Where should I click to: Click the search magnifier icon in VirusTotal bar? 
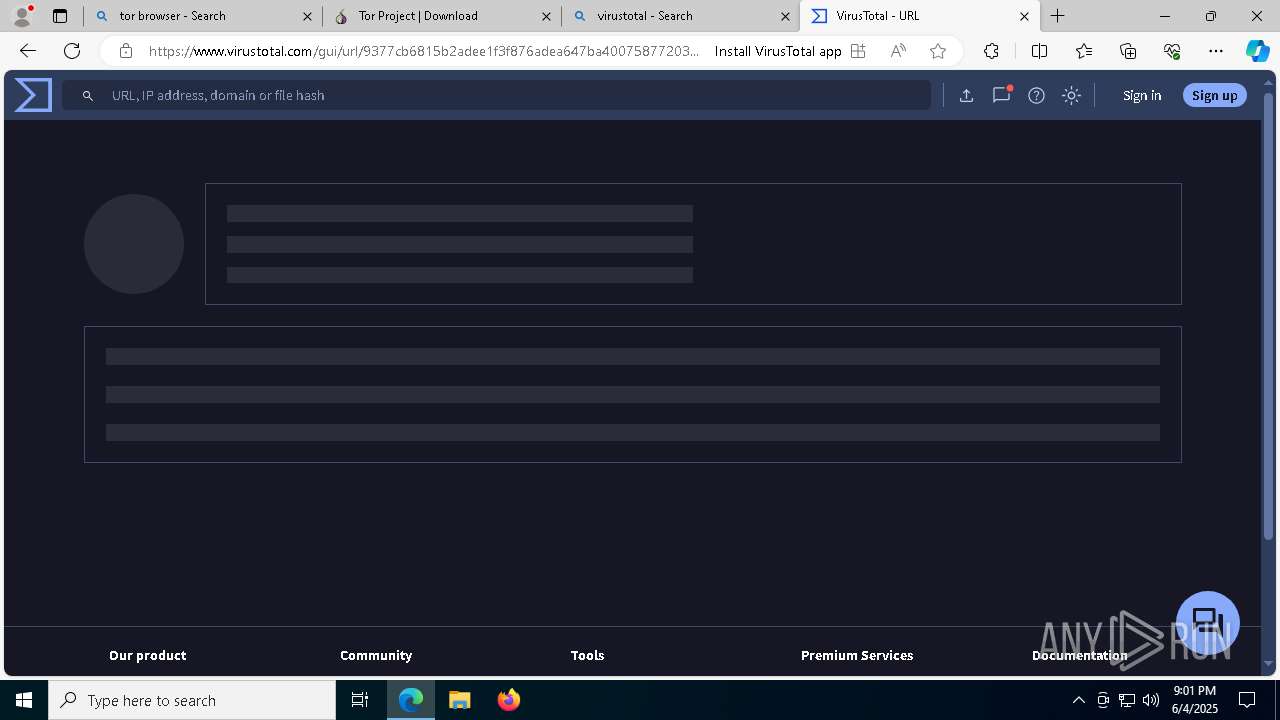click(x=88, y=95)
